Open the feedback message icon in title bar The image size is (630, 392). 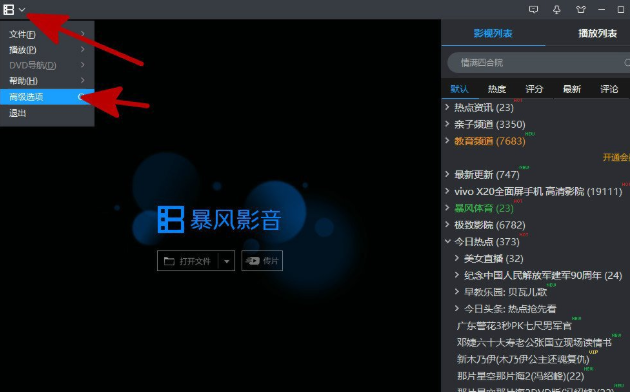pyautogui.click(x=533, y=10)
